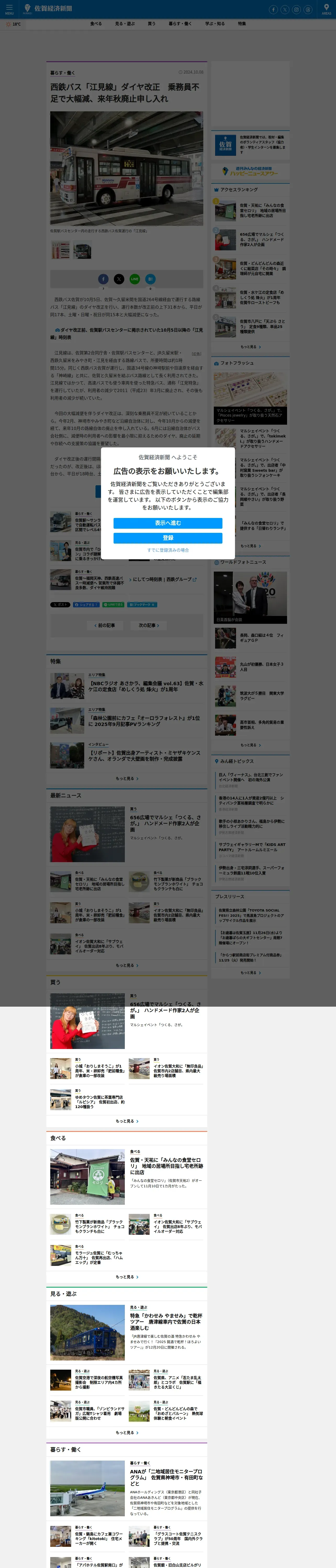This screenshot has height=1568, width=336.
Task: Click the Instagram icon in the header
Action: 296,9
